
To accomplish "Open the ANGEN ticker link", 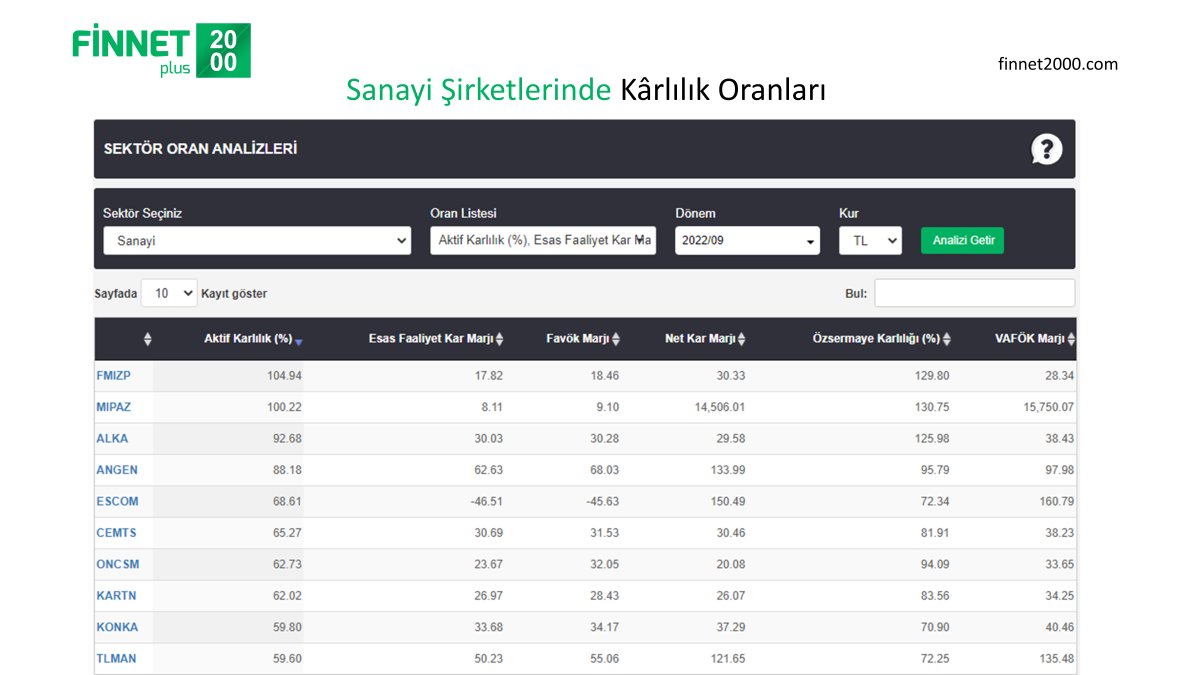I will point(117,470).
